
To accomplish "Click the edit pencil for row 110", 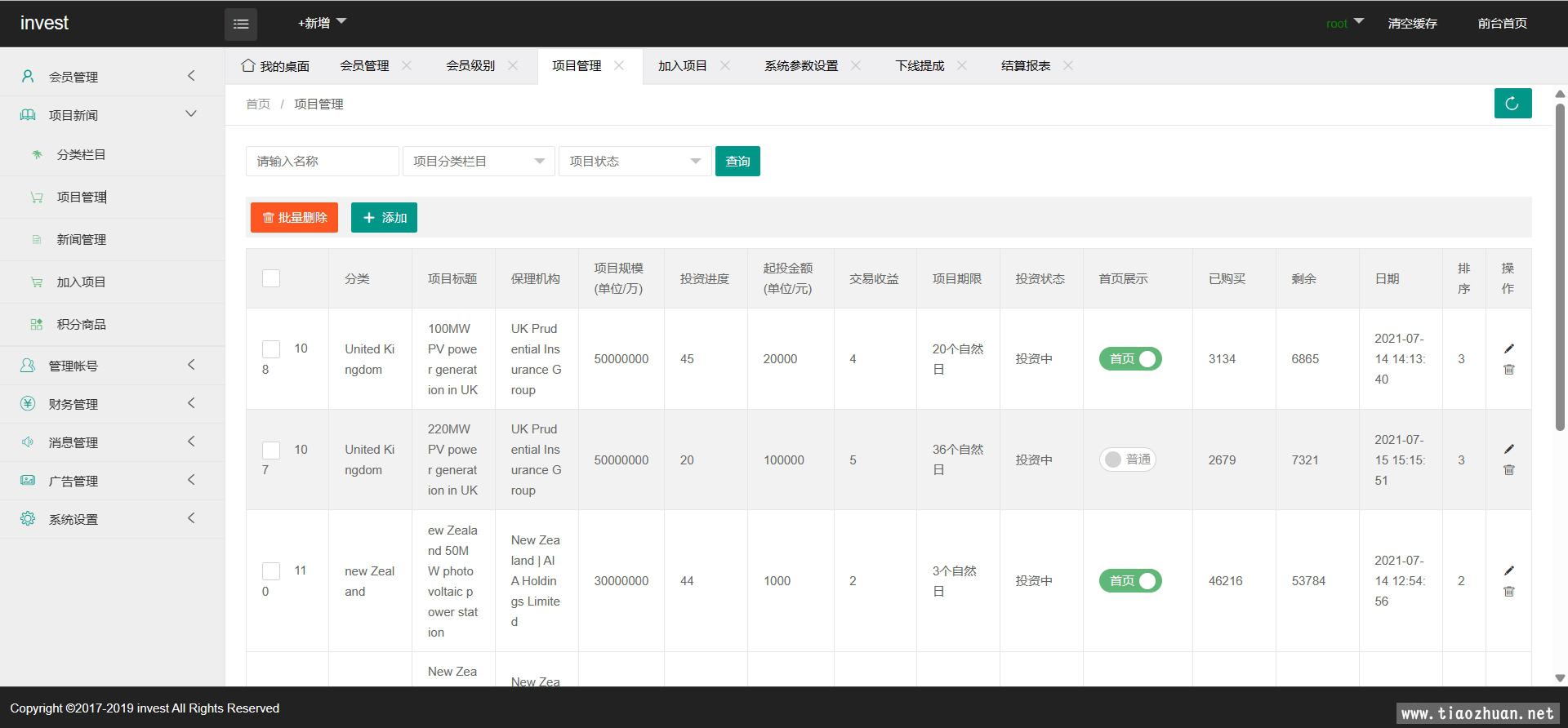I will coord(1508,570).
